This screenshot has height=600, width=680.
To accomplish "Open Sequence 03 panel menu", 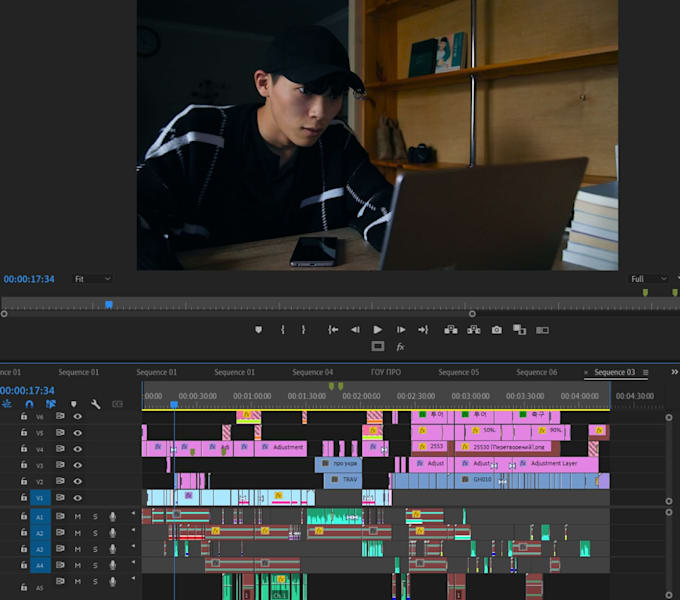I will (x=645, y=372).
